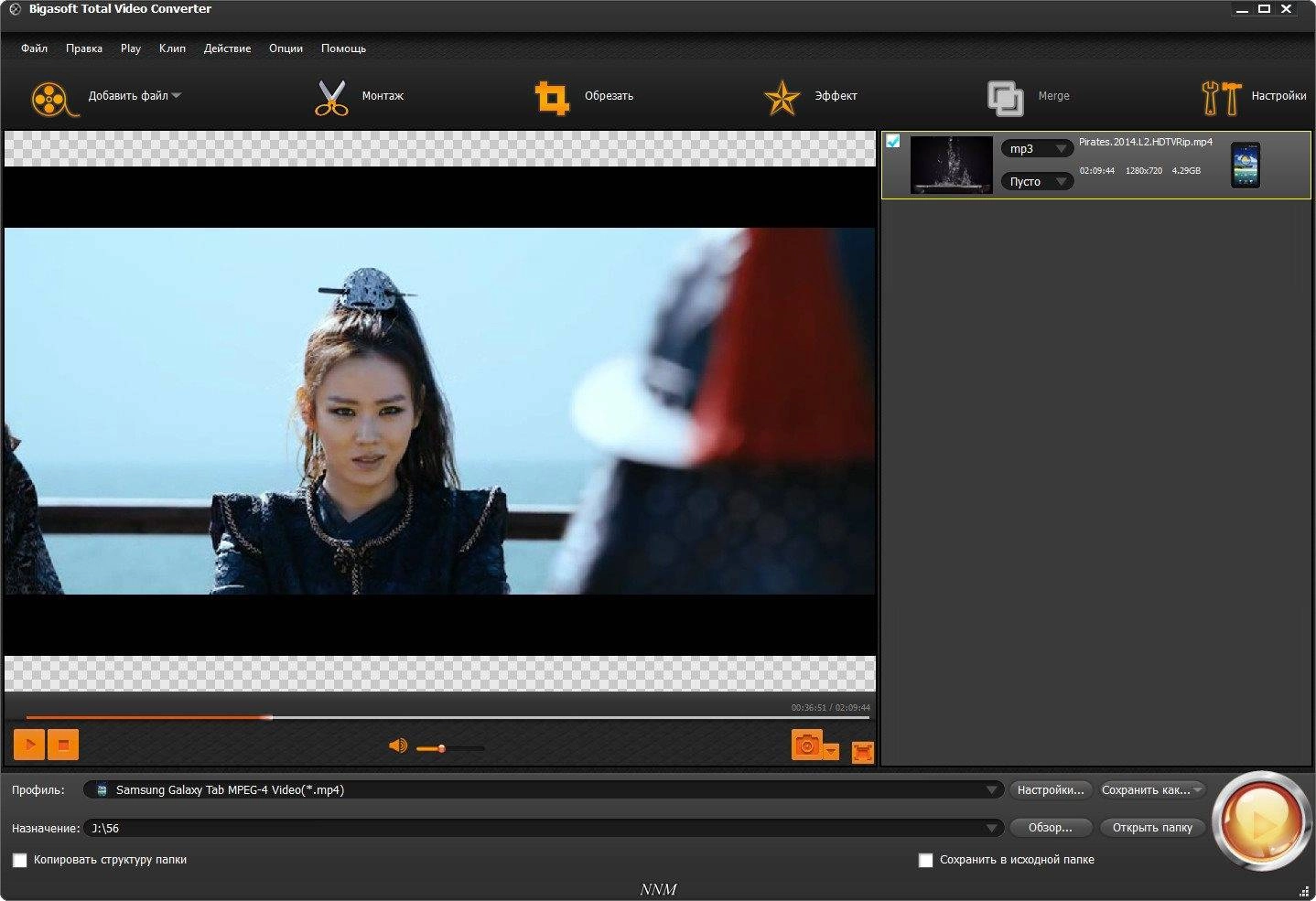Adjust the volume slider
This screenshot has height=901, width=1316.
(450, 748)
